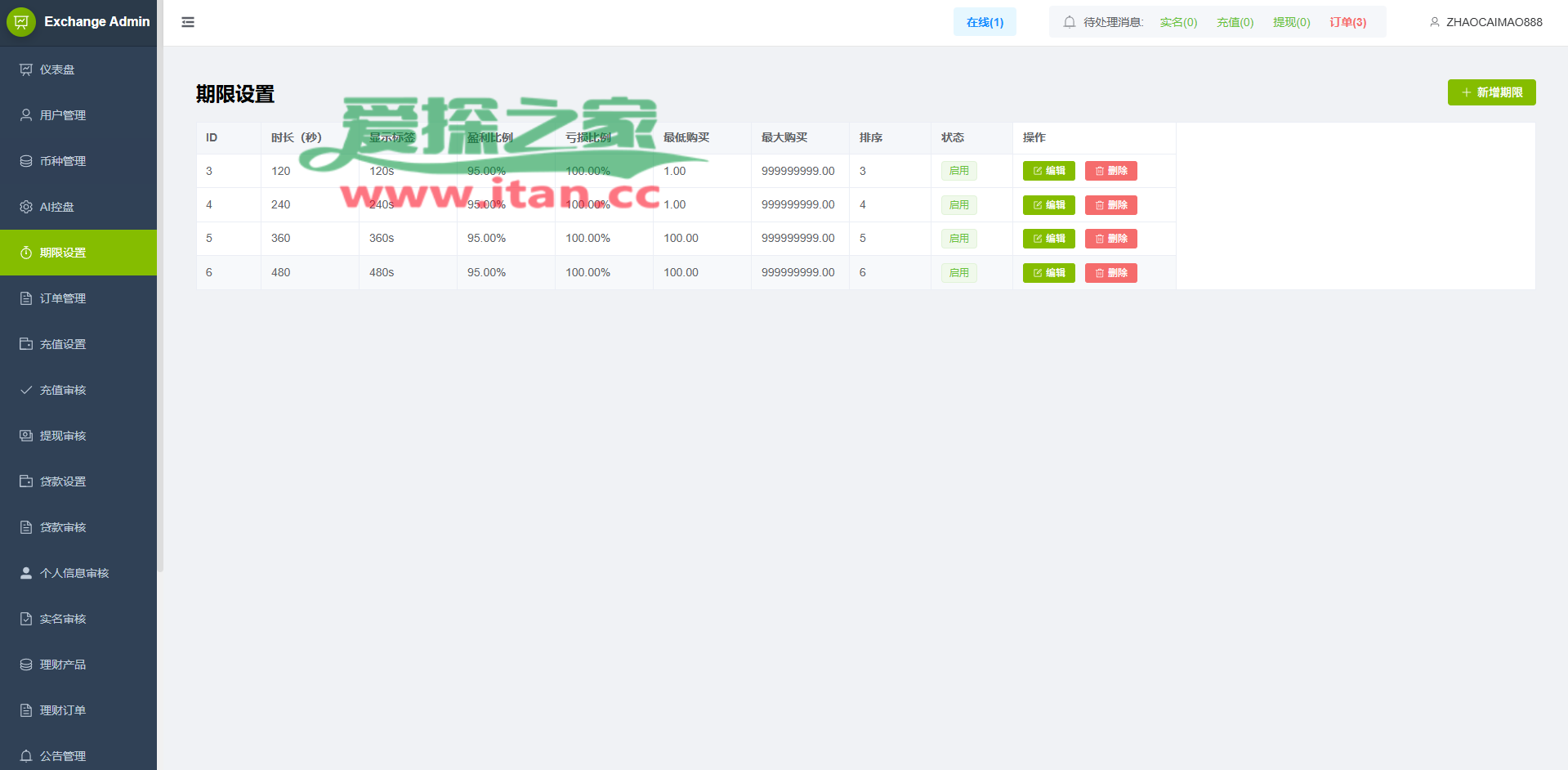
Task: Delete the 480s duration row
Action: (x=1110, y=273)
